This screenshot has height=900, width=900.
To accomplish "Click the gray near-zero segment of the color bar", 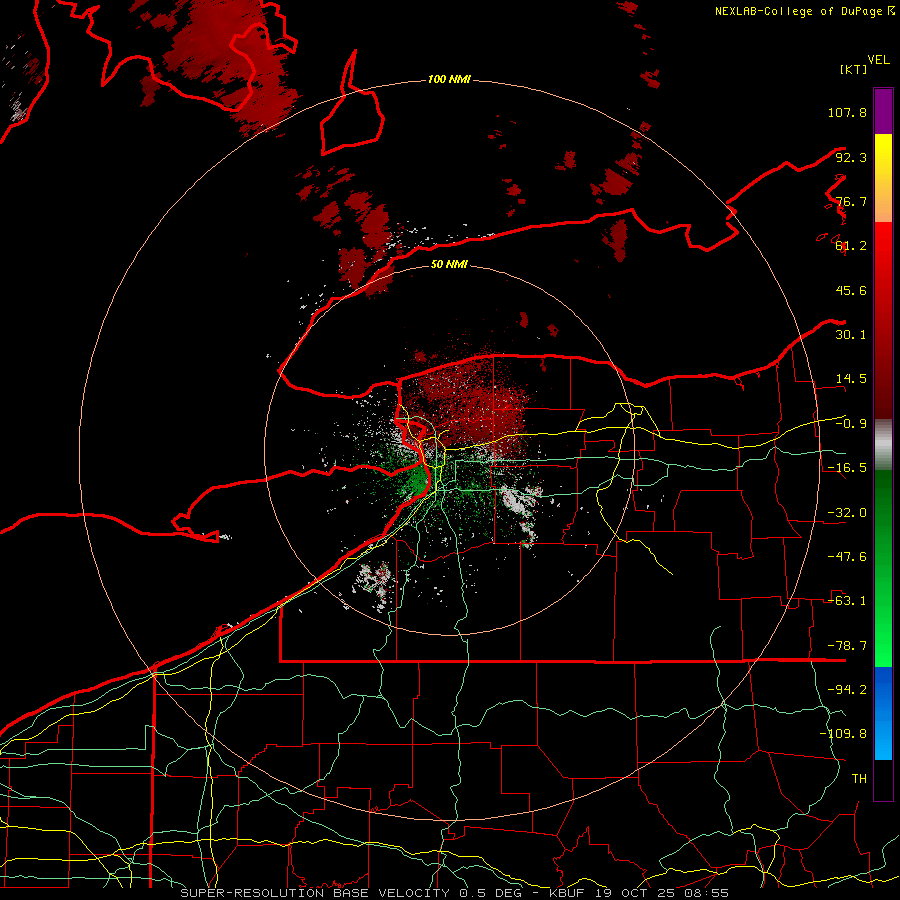I will click(x=883, y=445).
